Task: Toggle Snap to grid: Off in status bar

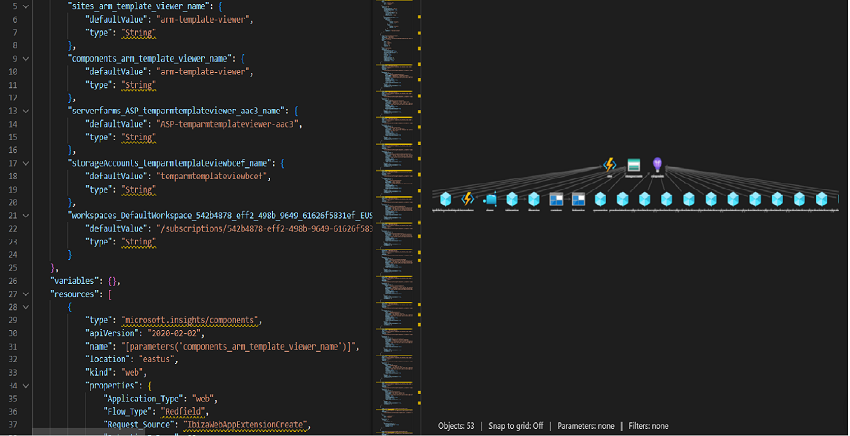Action: pyautogui.click(x=516, y=426)
